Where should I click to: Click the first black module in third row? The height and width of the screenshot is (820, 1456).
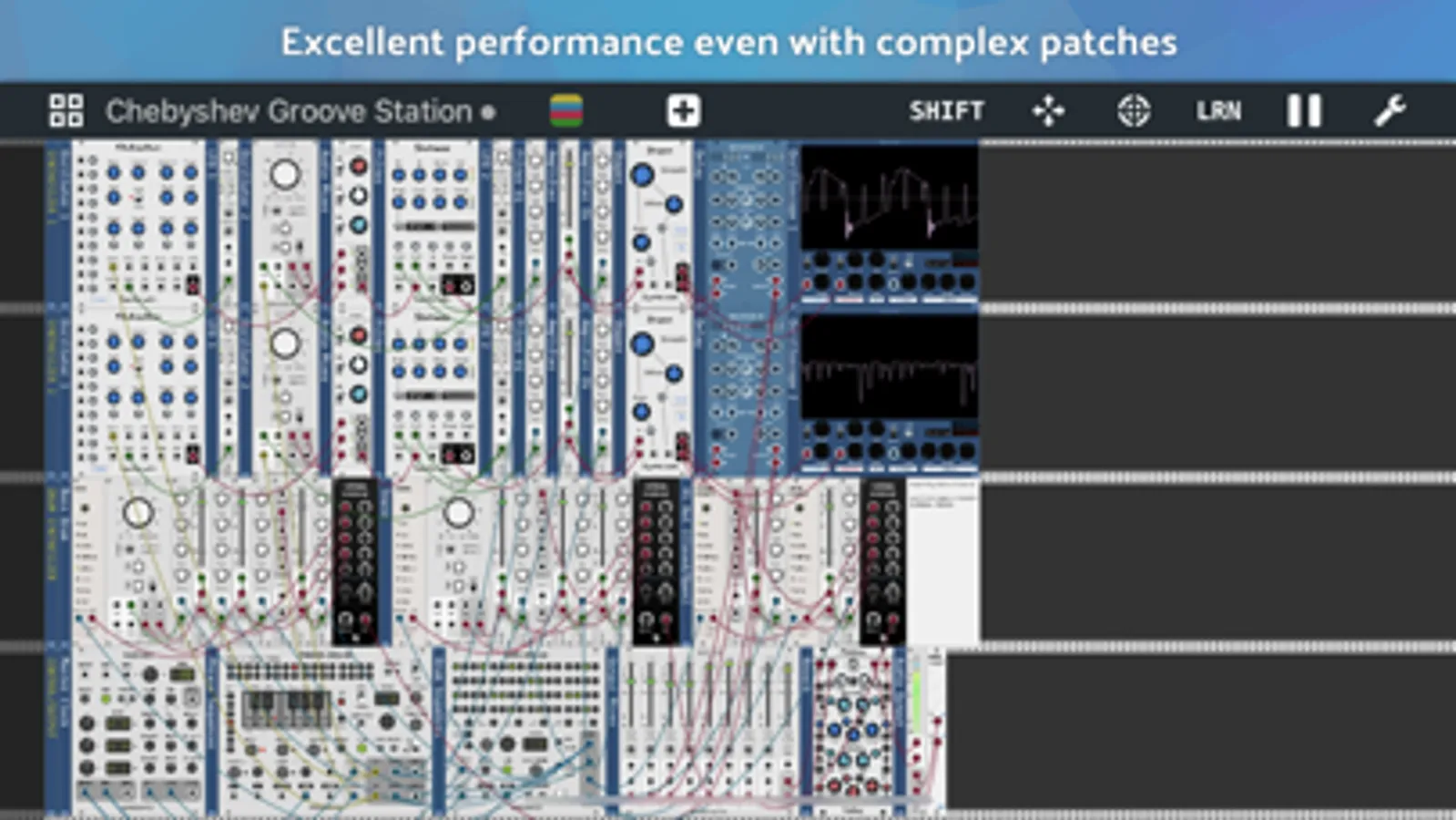point(355,561)
